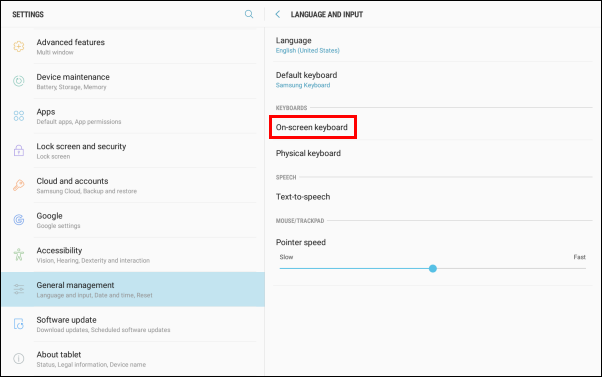Screen dimensions: 602x377
Task: Click 'Samsung Cloud, Backup and restore' subtitle
Action: (87, 191)
